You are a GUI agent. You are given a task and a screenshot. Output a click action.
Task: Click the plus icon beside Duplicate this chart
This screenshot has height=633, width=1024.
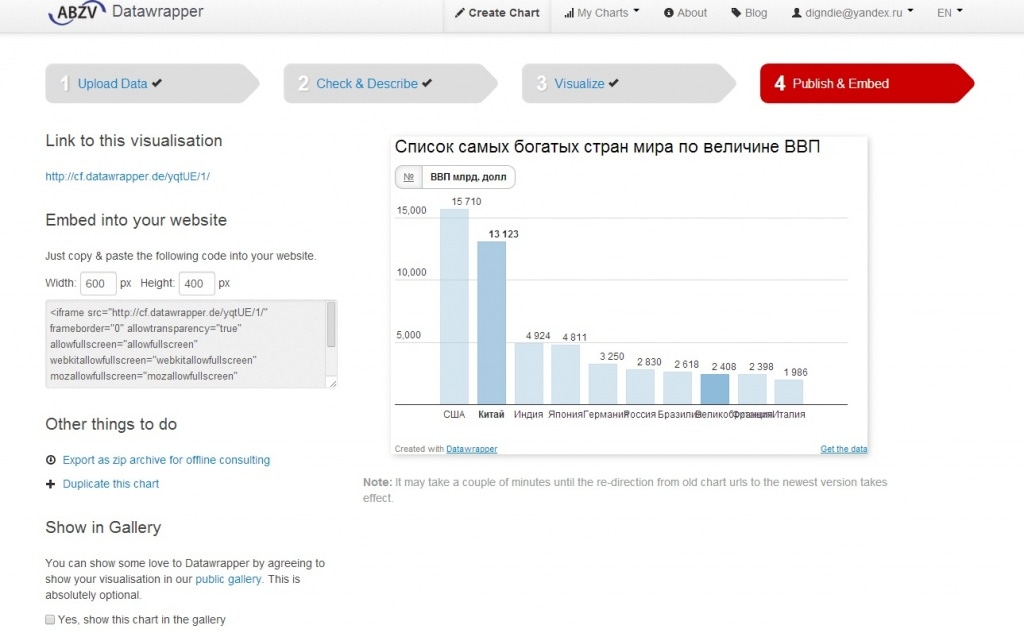50,484
